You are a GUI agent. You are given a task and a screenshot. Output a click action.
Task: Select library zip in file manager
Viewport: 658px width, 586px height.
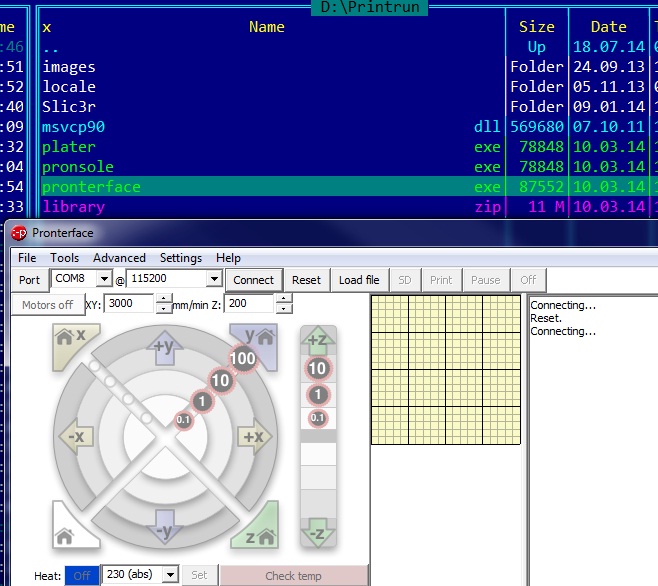point(273,207)
